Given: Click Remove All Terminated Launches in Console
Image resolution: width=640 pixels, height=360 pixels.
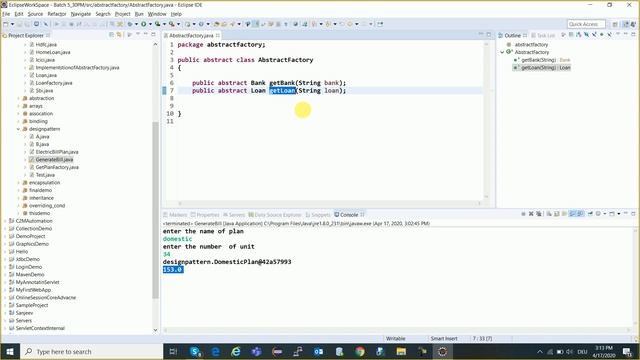Looking at the screenshot, I should [539, 213].
